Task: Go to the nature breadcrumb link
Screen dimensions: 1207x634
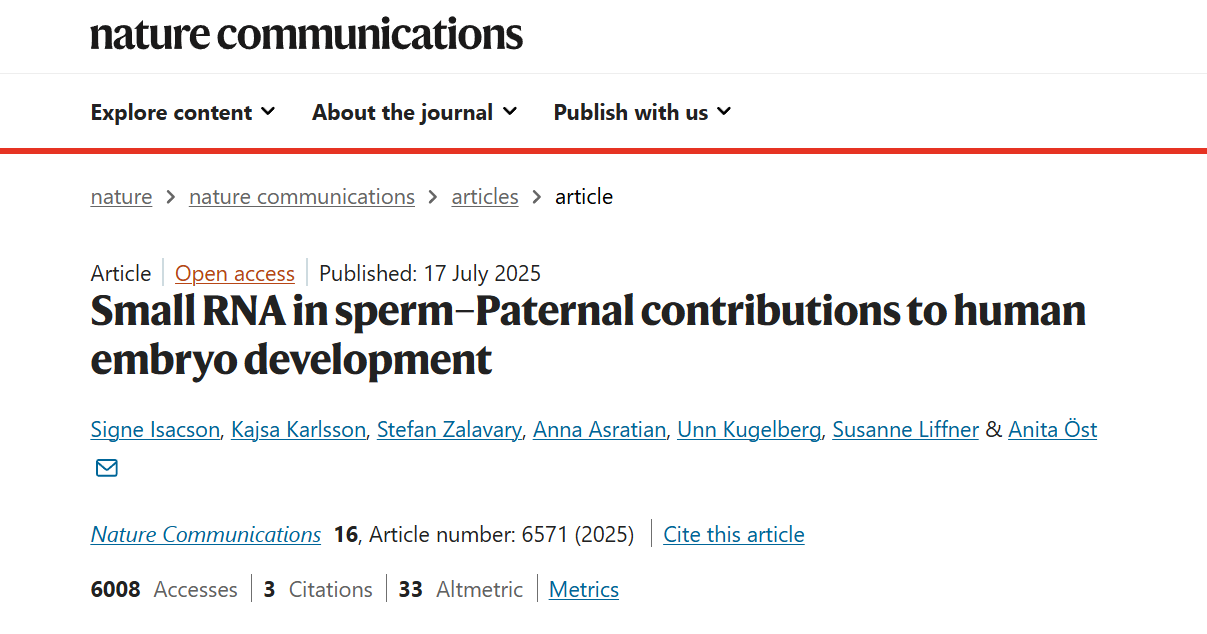Action: (x=121, y=197)
